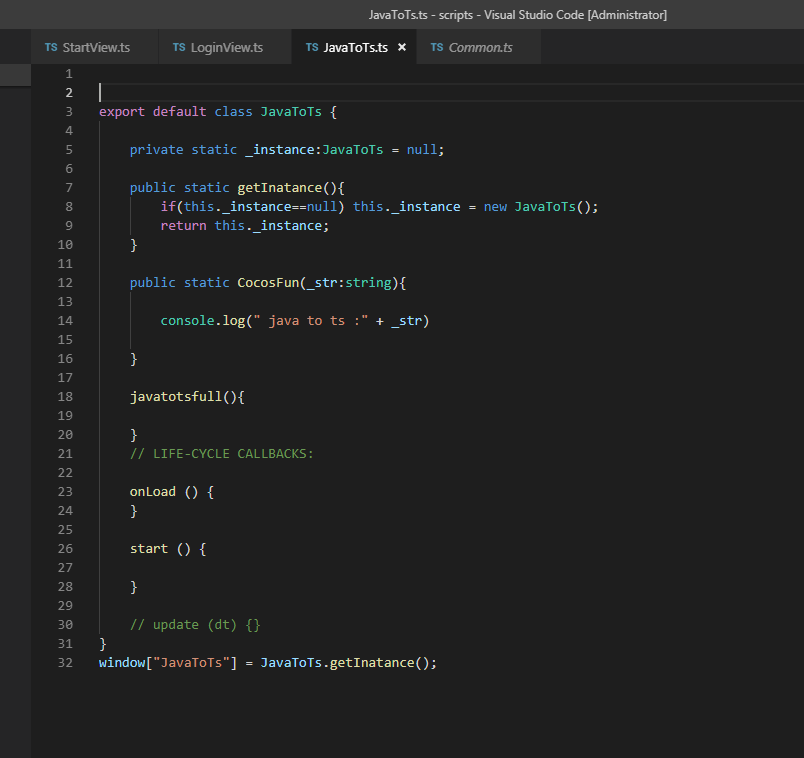Screen dimensions: 804x758
Task: Click the TS icon on JavaToTs.ts tab
Action: [x=312, y=47]
